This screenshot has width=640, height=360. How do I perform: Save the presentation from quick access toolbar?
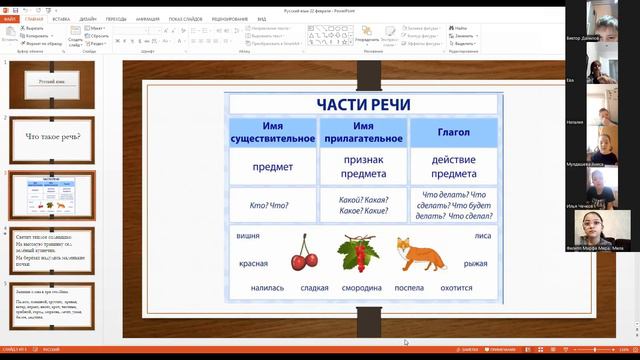pyautogui.click(x=15, y=11)
